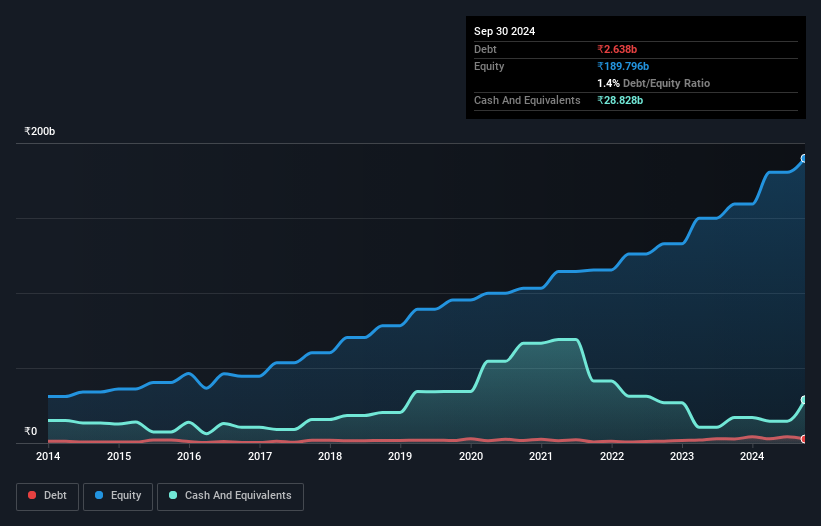Screen dimensions: 821x526
Task: Click the 2016 x-axis label
Action: point(189,456)
